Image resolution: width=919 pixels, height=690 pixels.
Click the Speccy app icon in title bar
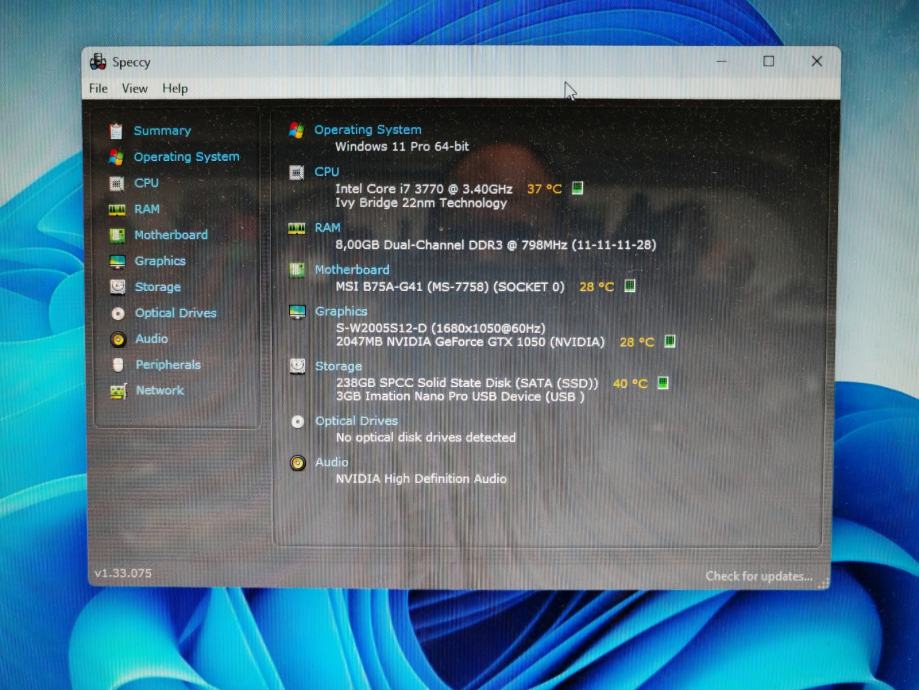pyautogui.click(x=98, y=61)
